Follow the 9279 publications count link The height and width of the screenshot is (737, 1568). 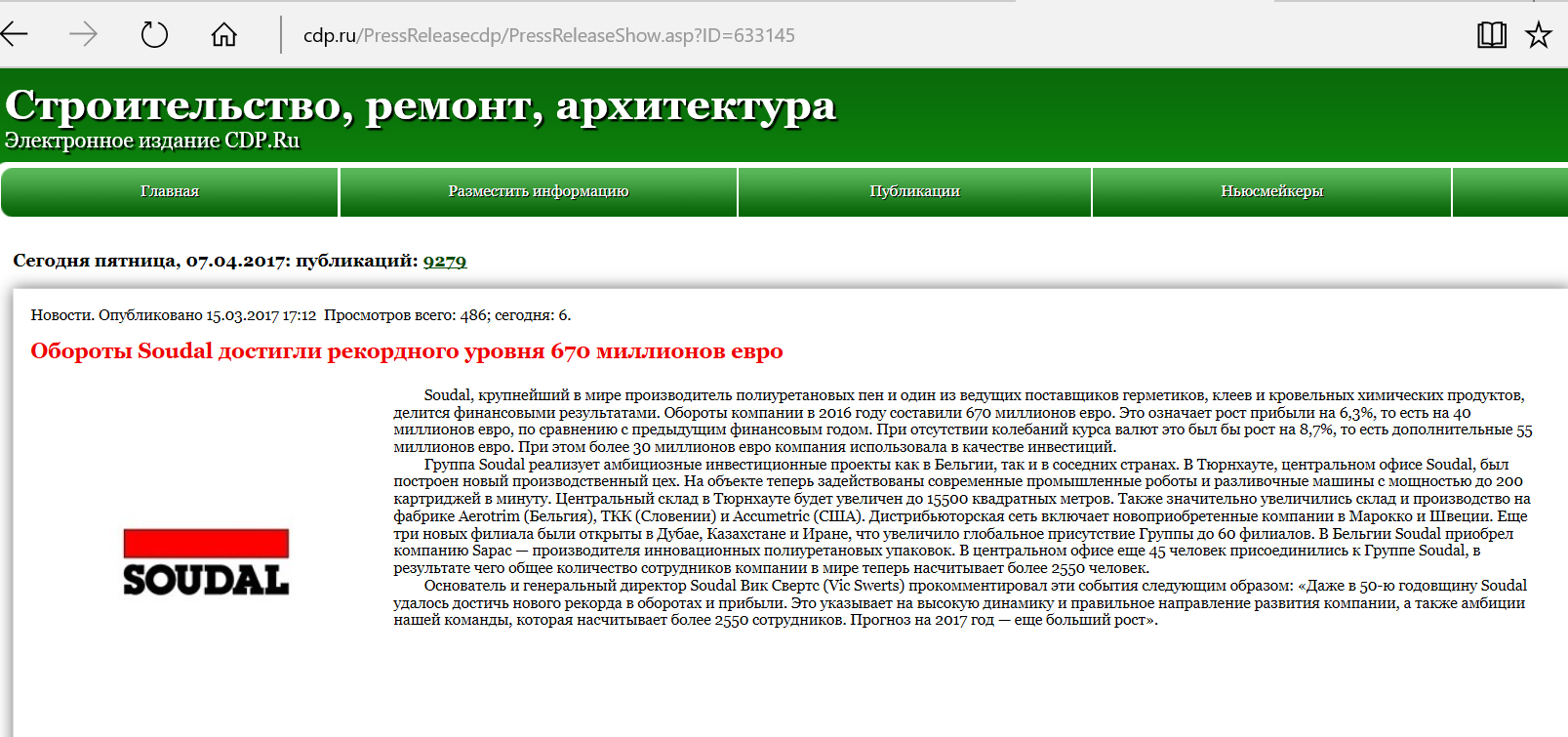[x=445, y=261]
